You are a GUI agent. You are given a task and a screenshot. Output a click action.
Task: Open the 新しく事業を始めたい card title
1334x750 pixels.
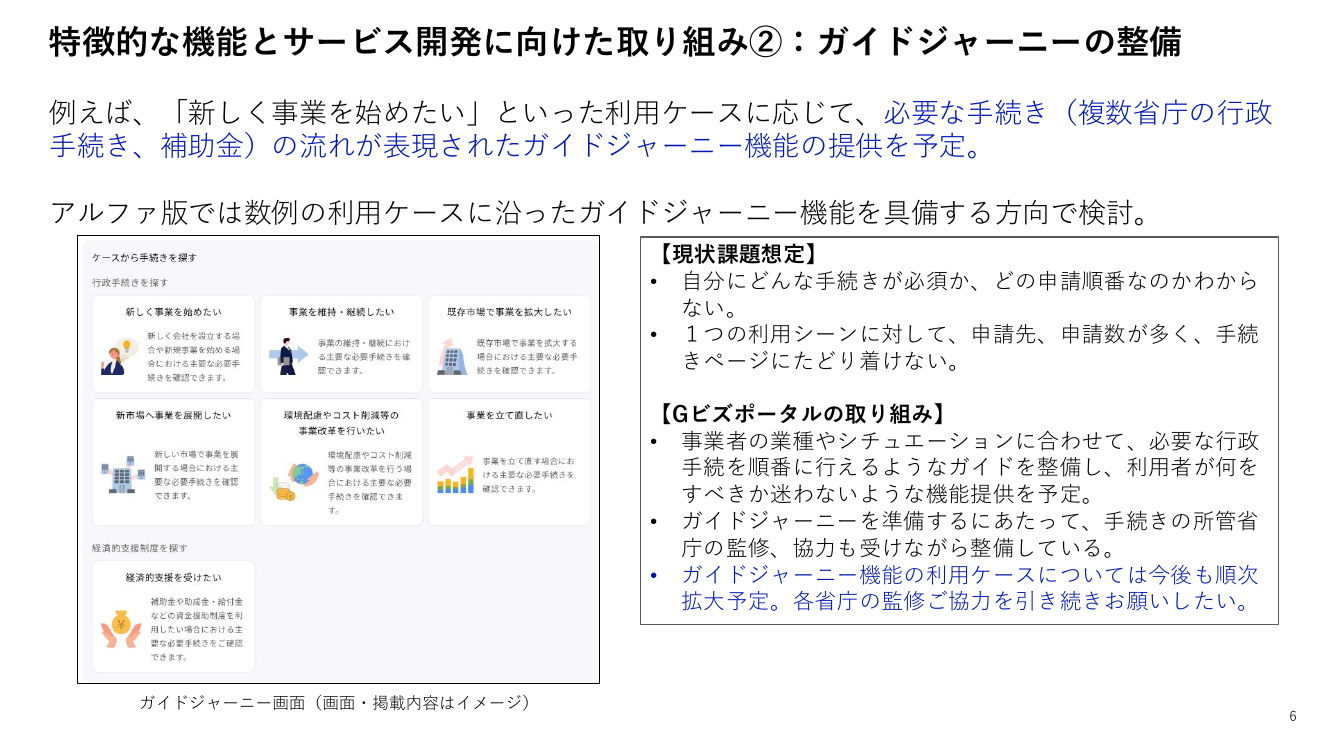(174, 312)
